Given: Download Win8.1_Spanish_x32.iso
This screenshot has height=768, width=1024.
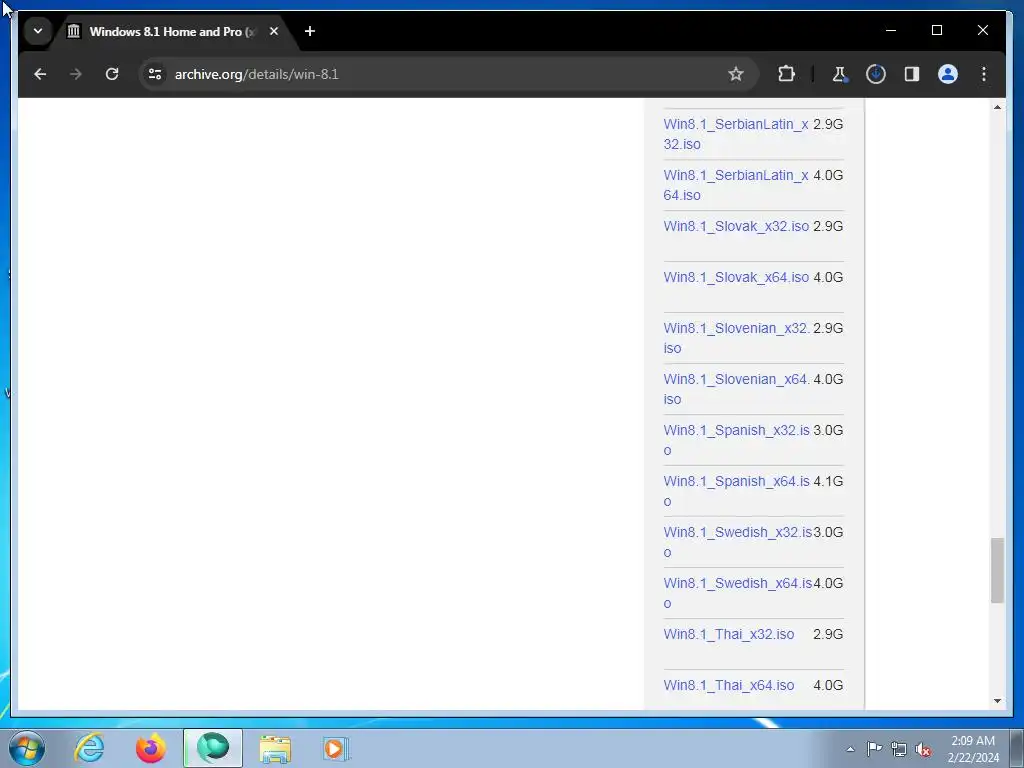Looking at the screenshot, I should point(736,440).
